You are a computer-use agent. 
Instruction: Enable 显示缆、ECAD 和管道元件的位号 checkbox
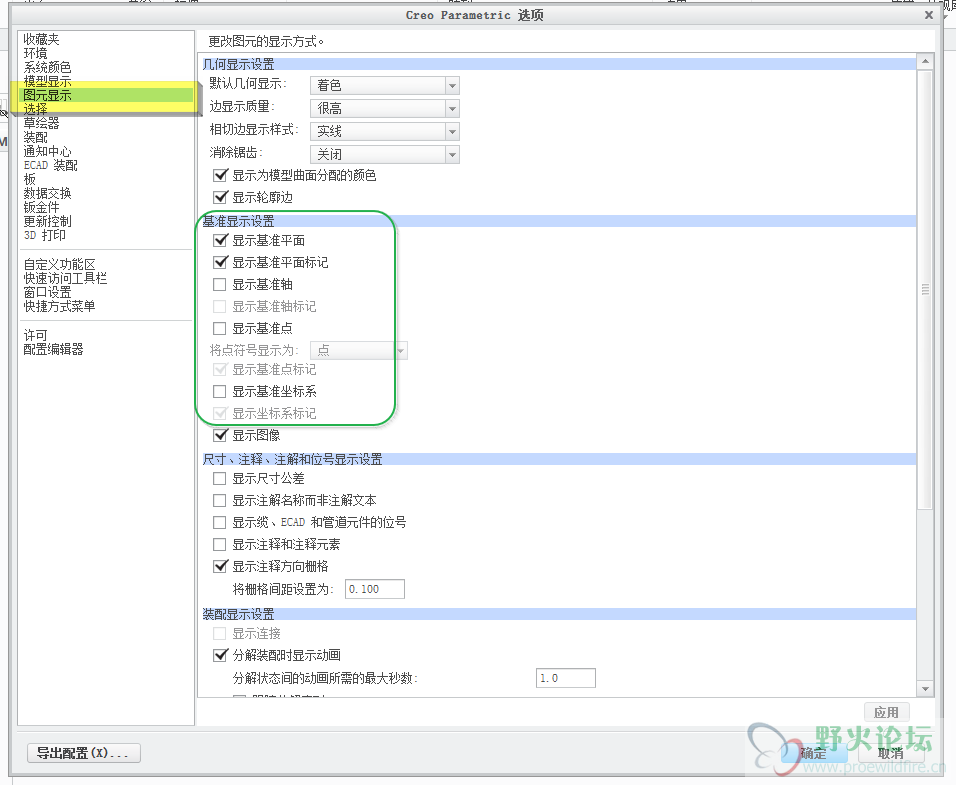[x=219, y=522]
